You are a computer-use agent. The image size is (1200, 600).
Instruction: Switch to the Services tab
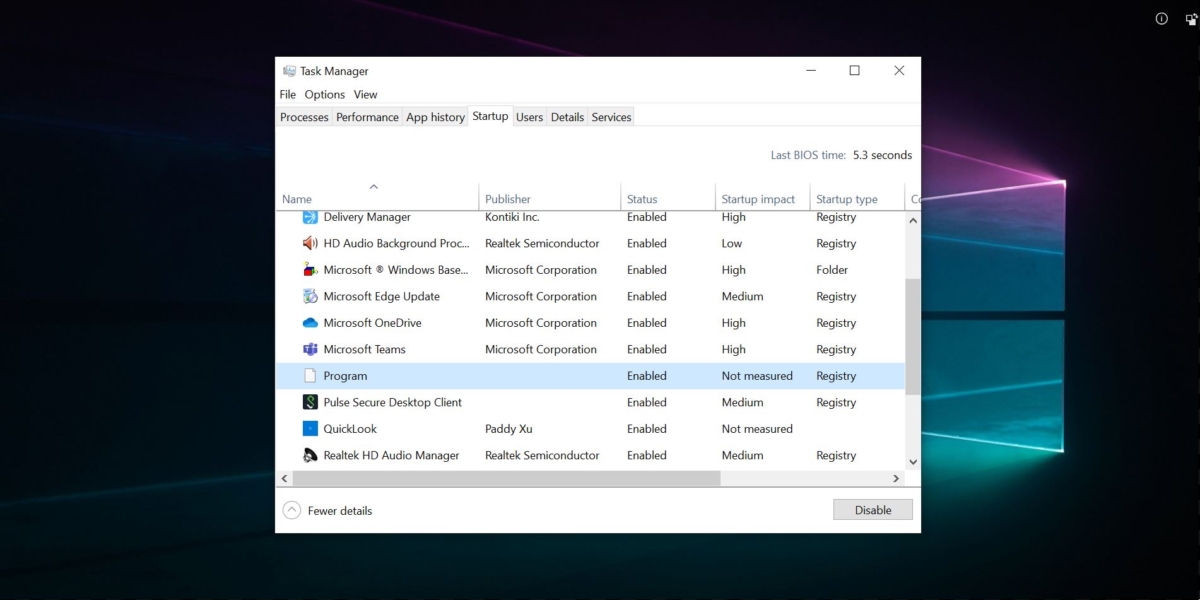click(x=611, y=116)
